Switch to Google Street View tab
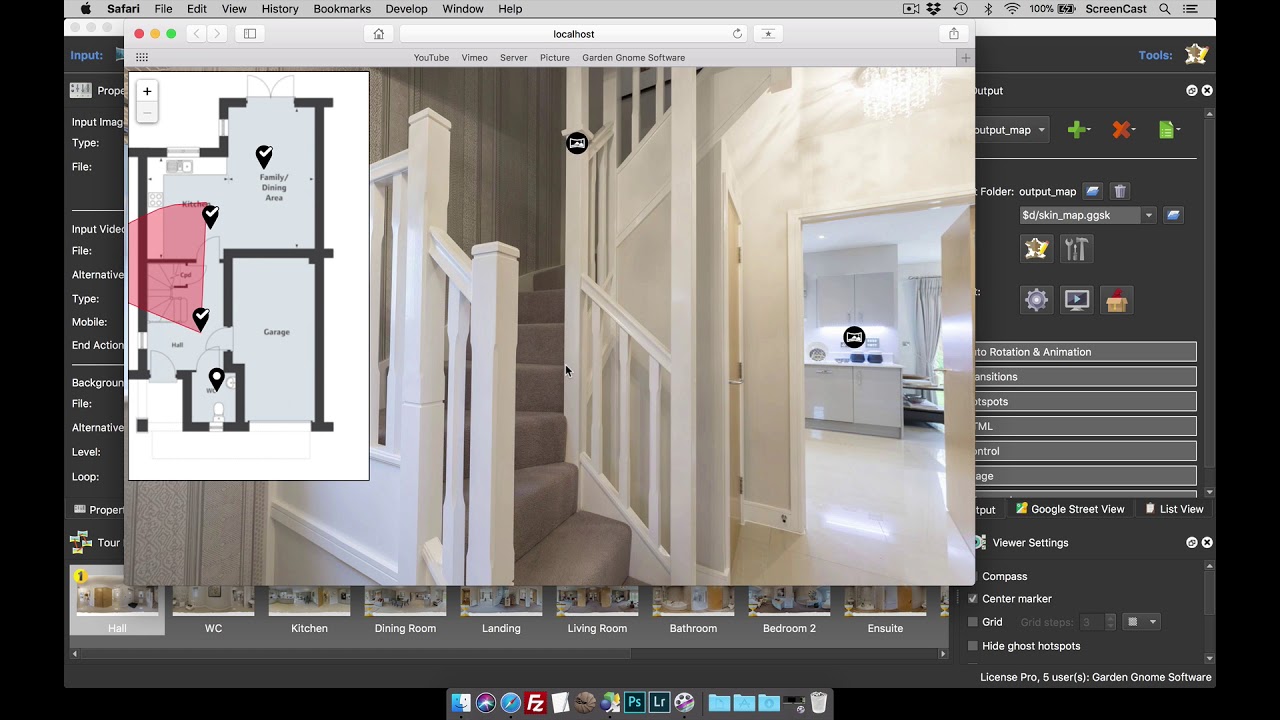The width and height of the screenshot is (1280, 720). tap(1070, 509)
